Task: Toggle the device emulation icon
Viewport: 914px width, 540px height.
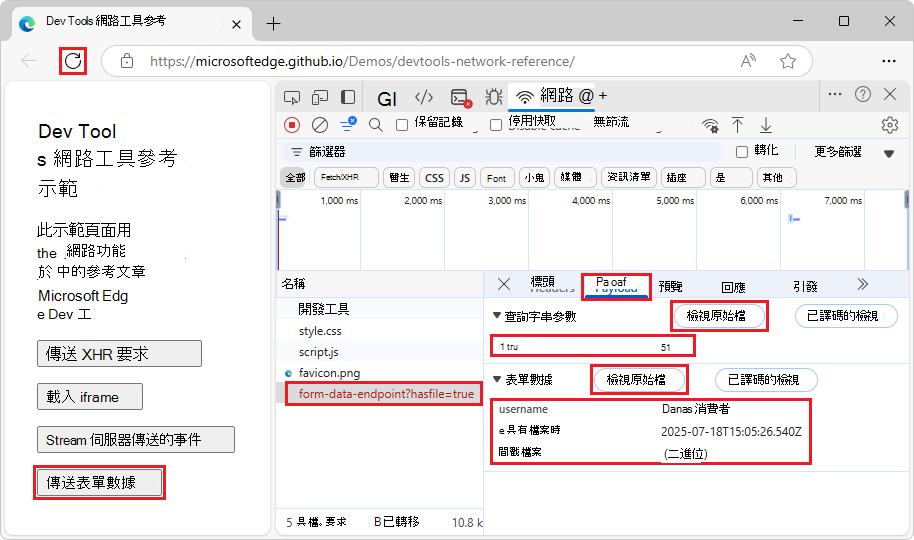Action: (x=320, y=97)
